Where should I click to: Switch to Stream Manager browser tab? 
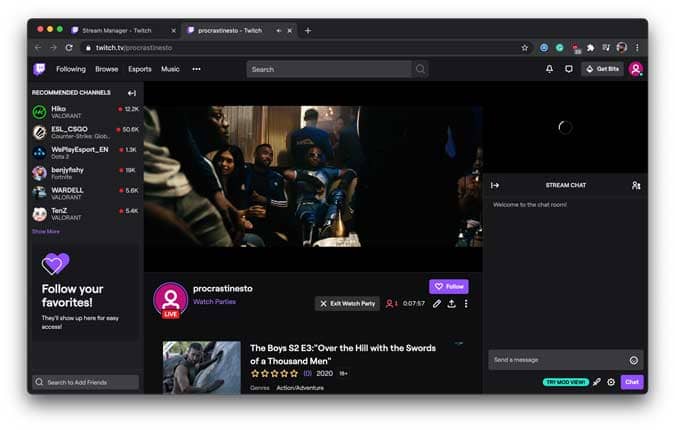(x=125, y=31)
